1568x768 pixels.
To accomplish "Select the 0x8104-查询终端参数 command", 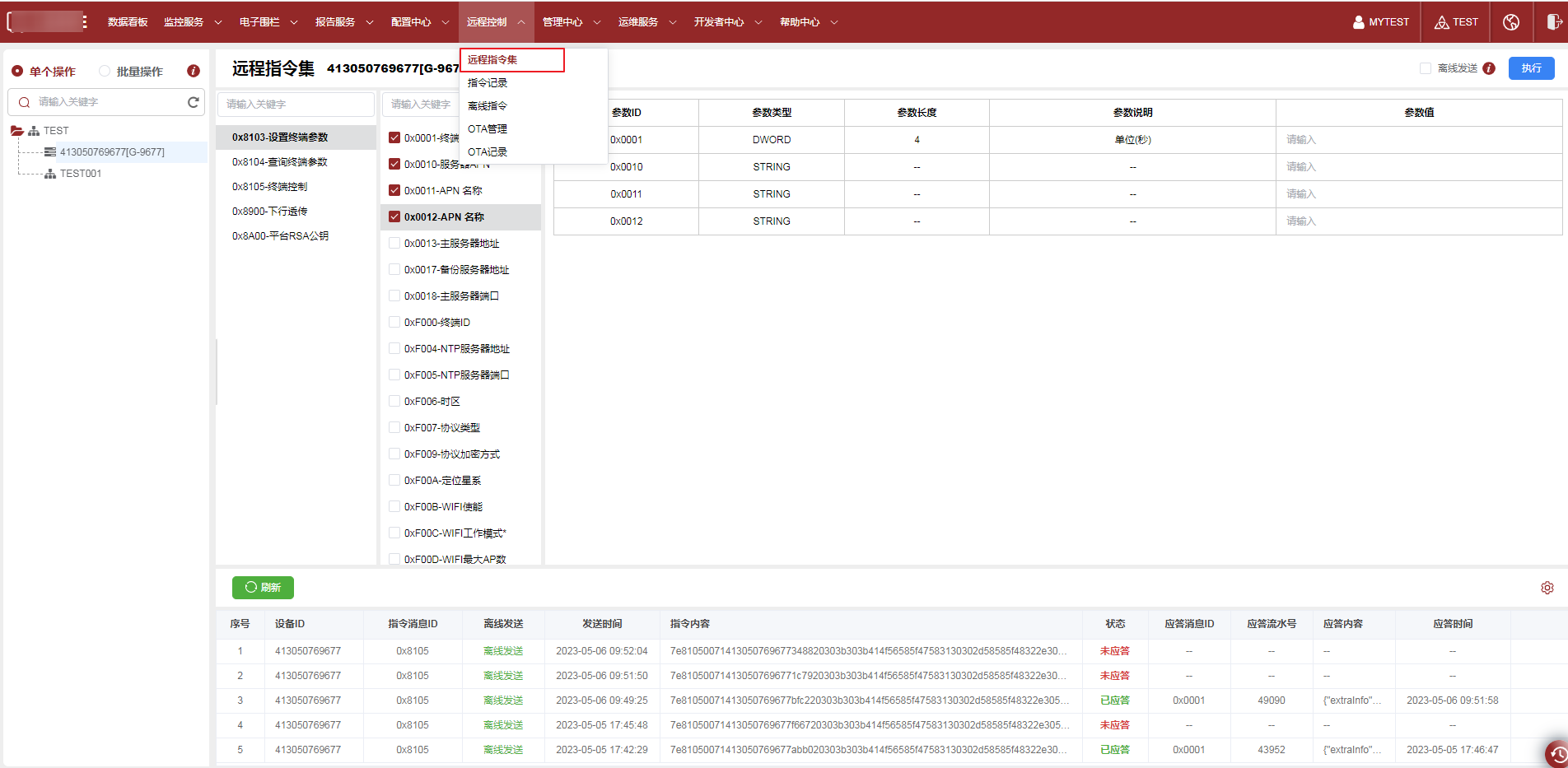I will pos(280,162).
